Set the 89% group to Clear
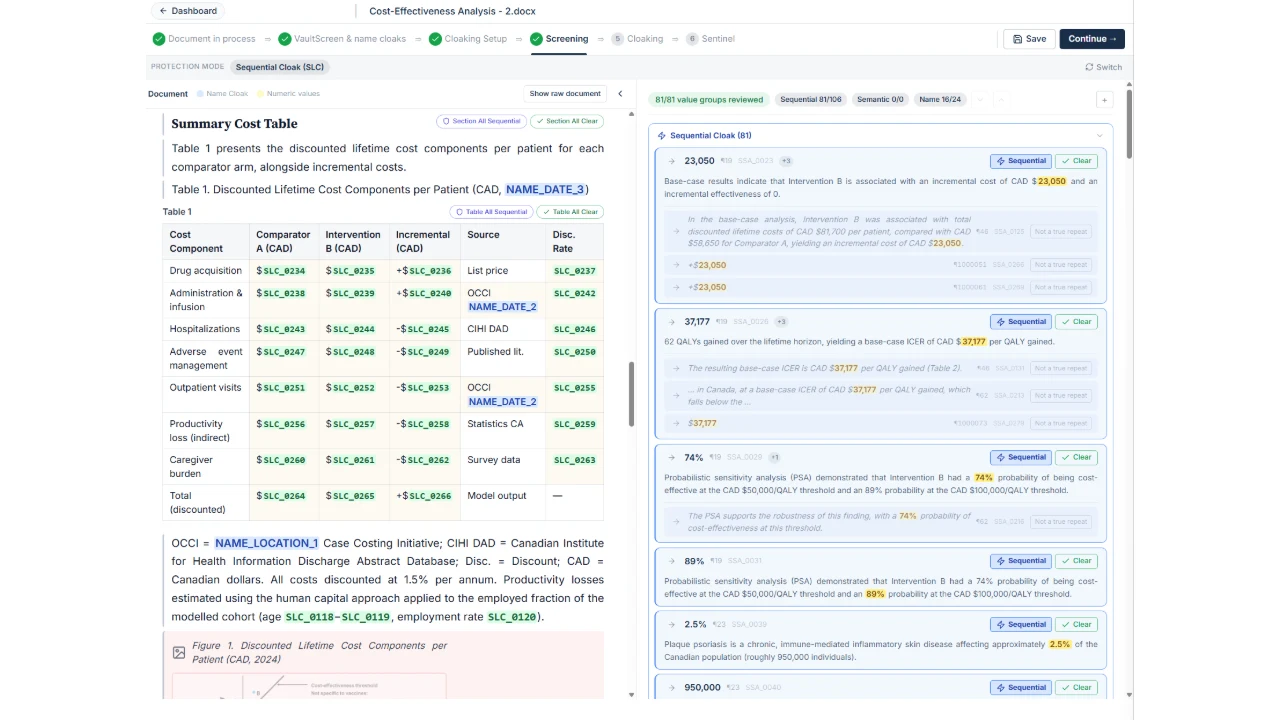This screenshot has height=720, width=1280. 1076,561
